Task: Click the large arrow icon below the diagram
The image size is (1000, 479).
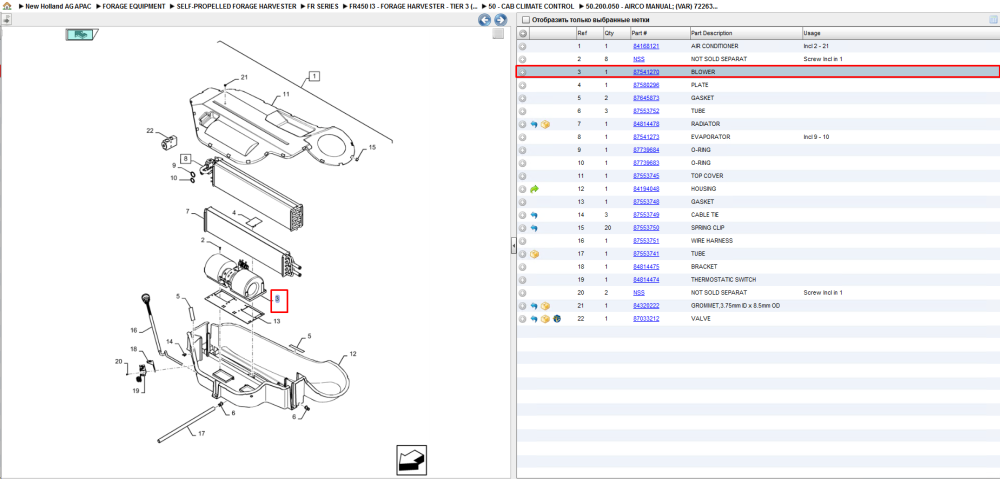Action: (411, 459)
